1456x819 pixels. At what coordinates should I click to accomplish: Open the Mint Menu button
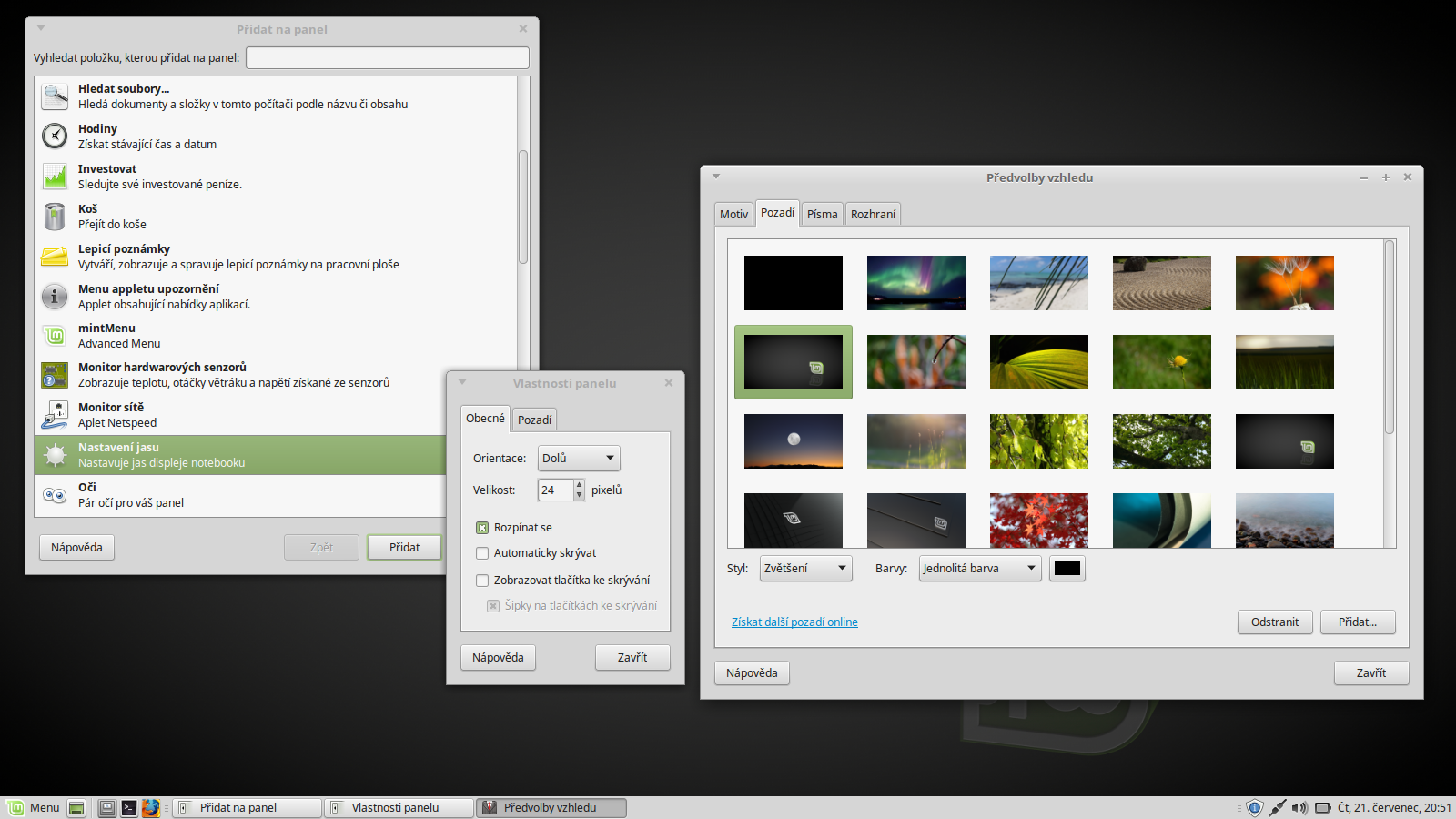36,807
